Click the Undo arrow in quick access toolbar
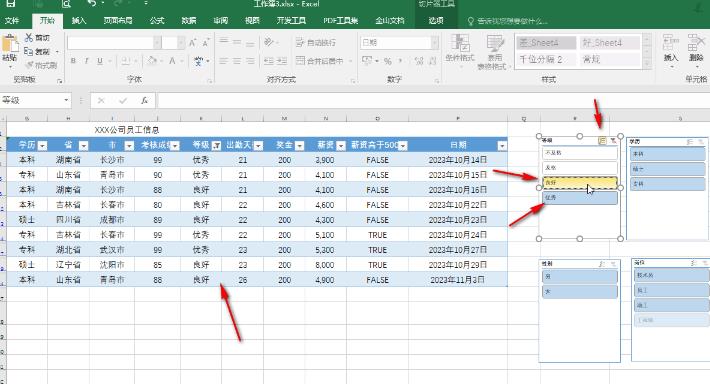This screenshot has height=384, width=710. point(92,4)
